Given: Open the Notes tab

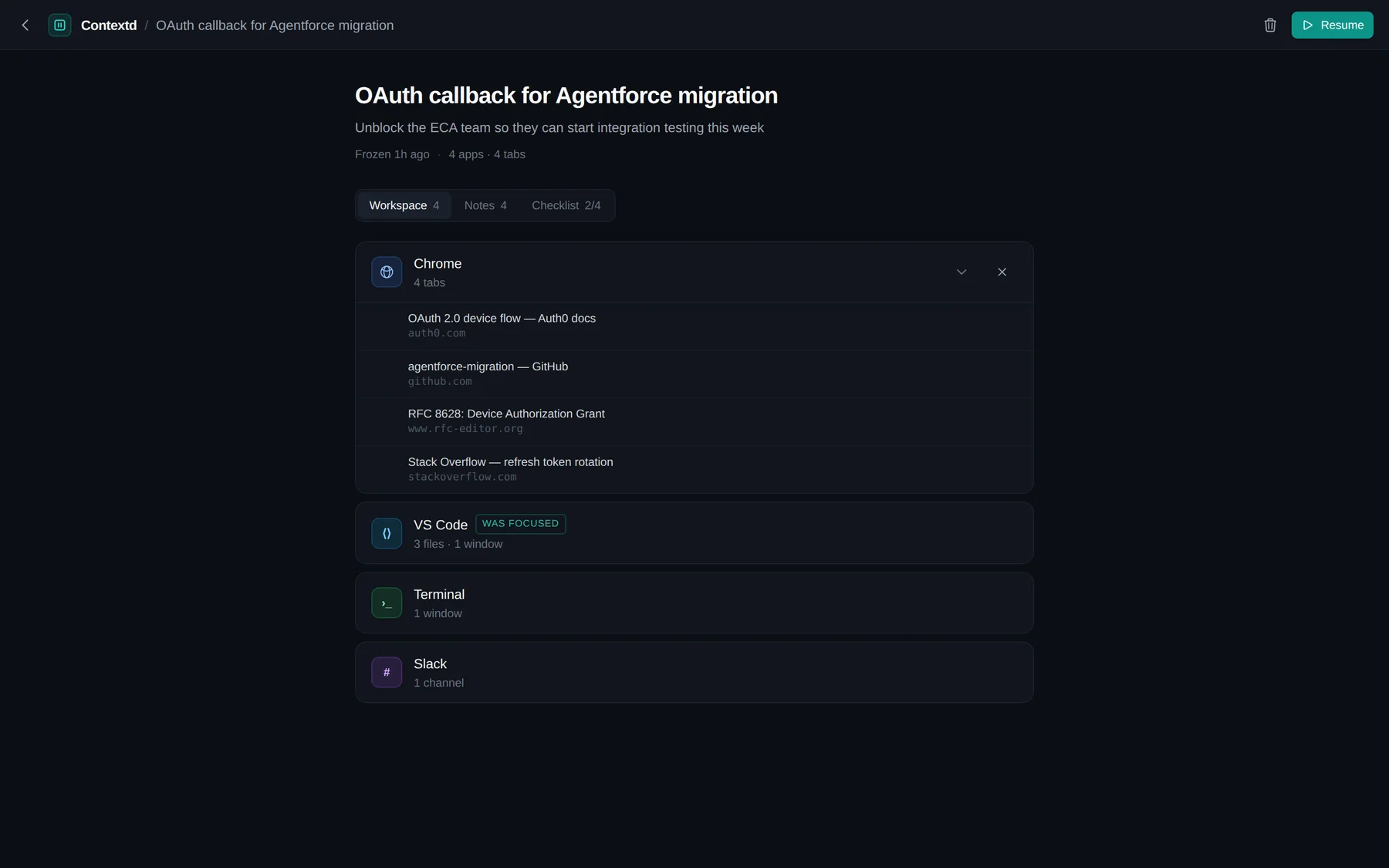Looking at the screenshot, I should (x=485, y=205).
